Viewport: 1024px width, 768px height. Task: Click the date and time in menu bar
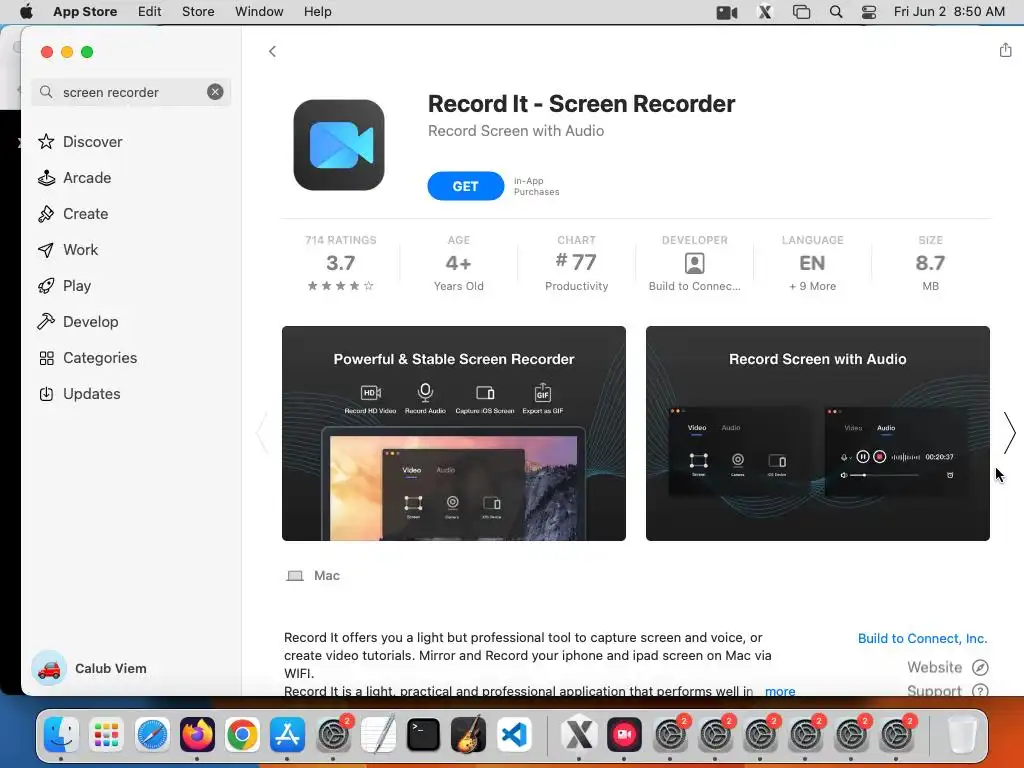(949, 11)
